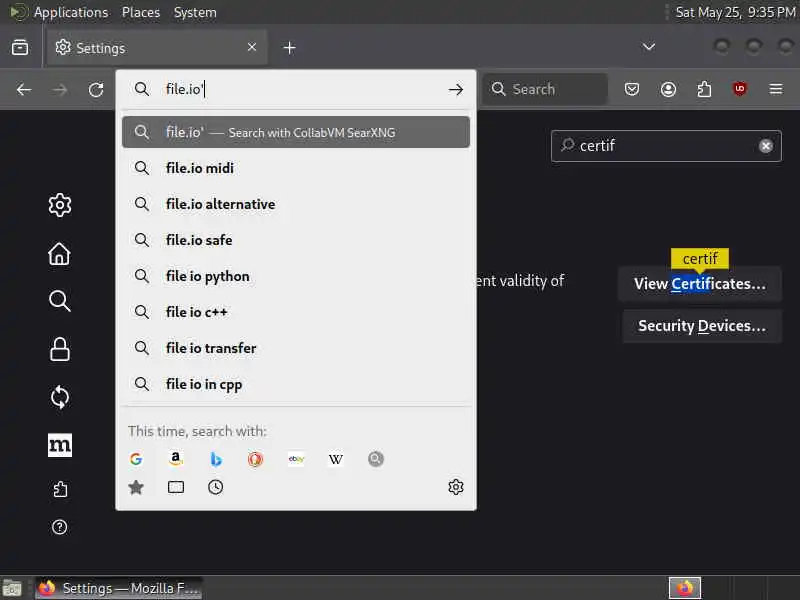The image size is (800, 600).
Task: Click the Firefox workspace switcher thumbnail
Action: [x=685, y=588]
